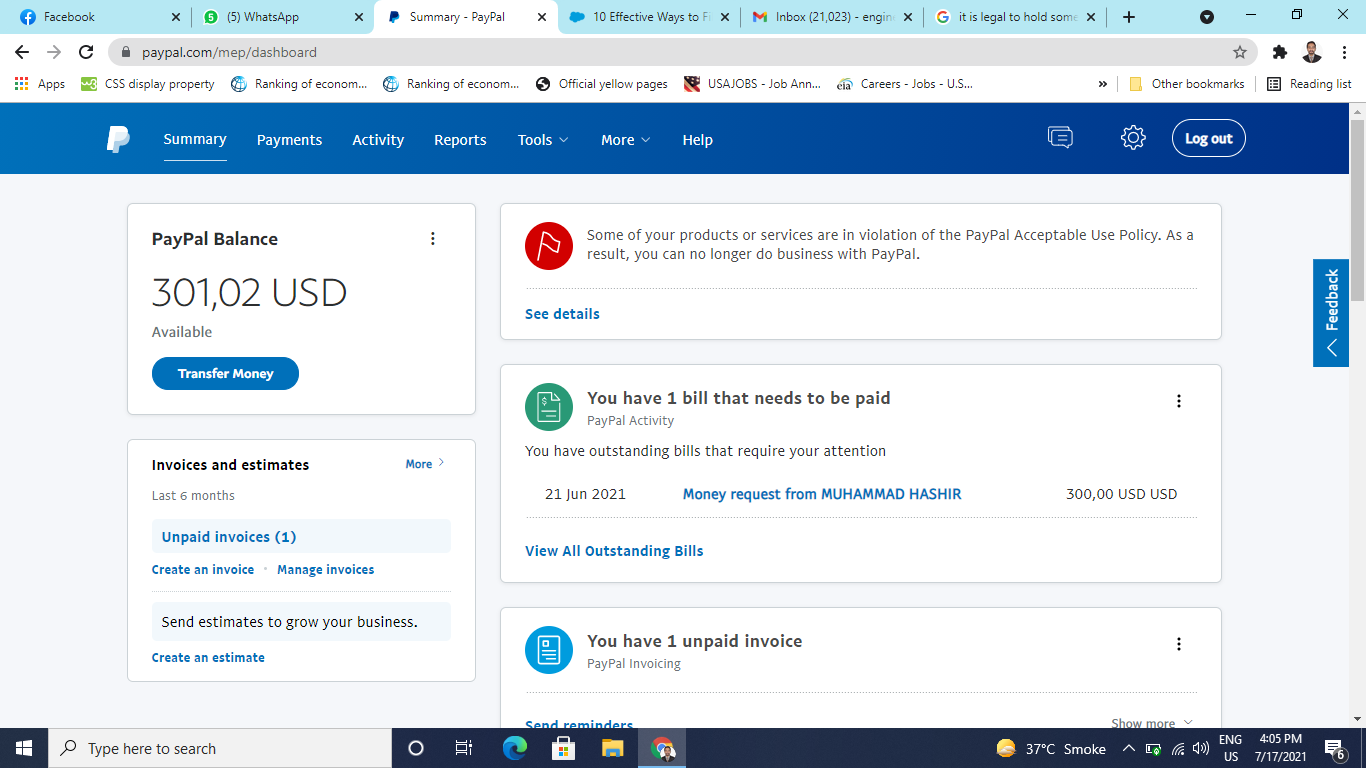Open three-dot menu on bill card

click(x=1179, y=401)
